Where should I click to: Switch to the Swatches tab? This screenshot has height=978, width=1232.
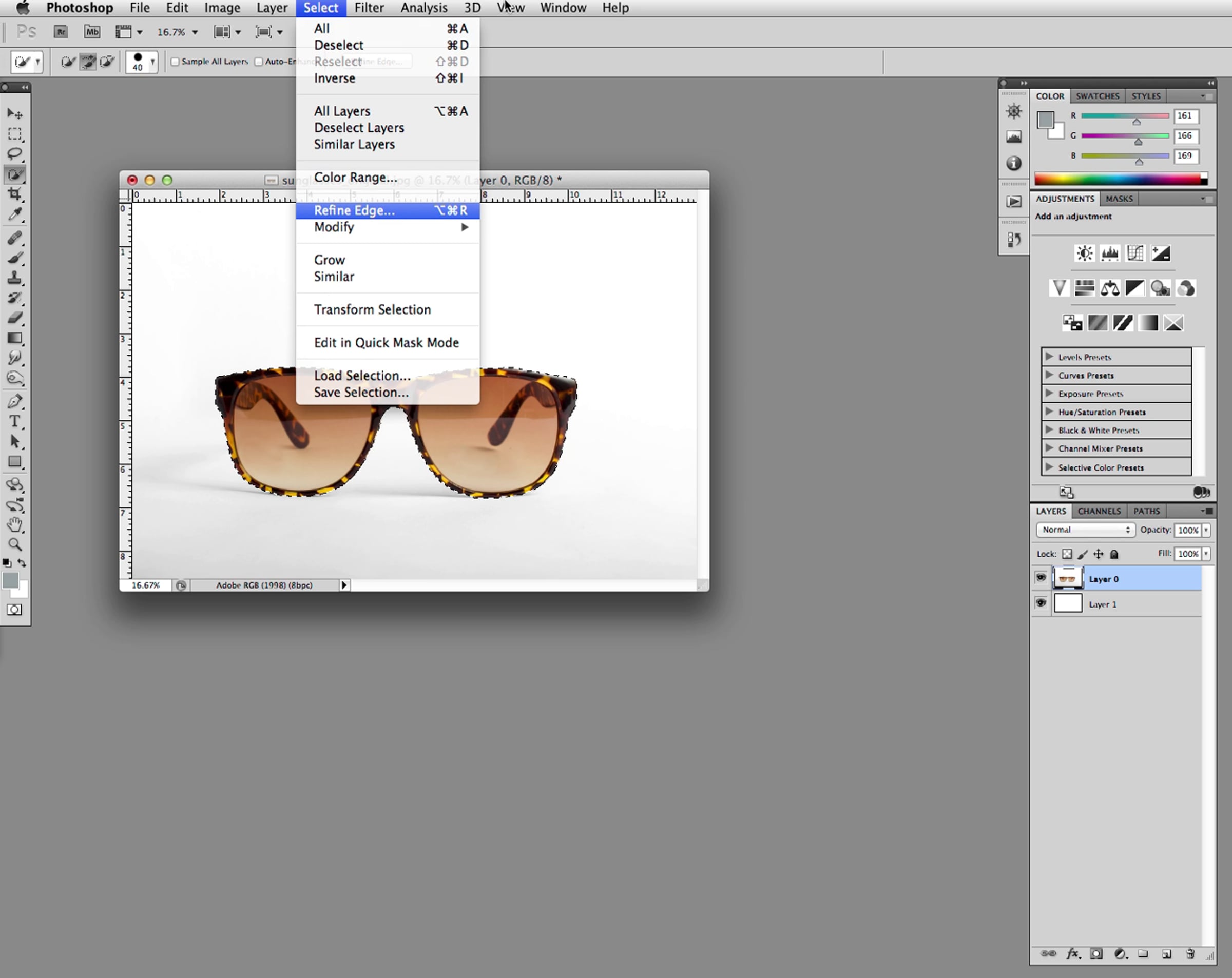[x=1097, y=96]
